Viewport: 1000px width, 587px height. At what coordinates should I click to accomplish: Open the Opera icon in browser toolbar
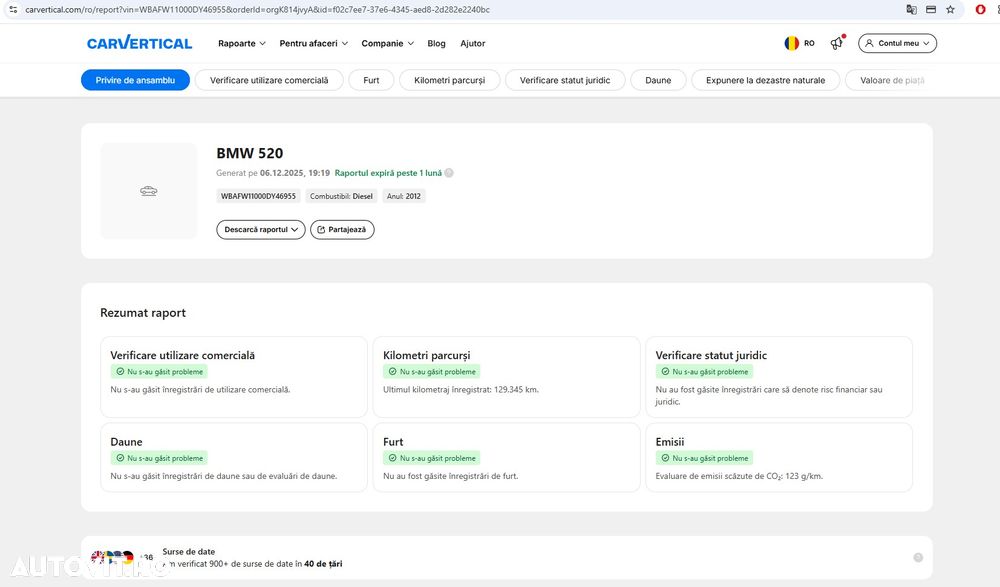(980, 10)
